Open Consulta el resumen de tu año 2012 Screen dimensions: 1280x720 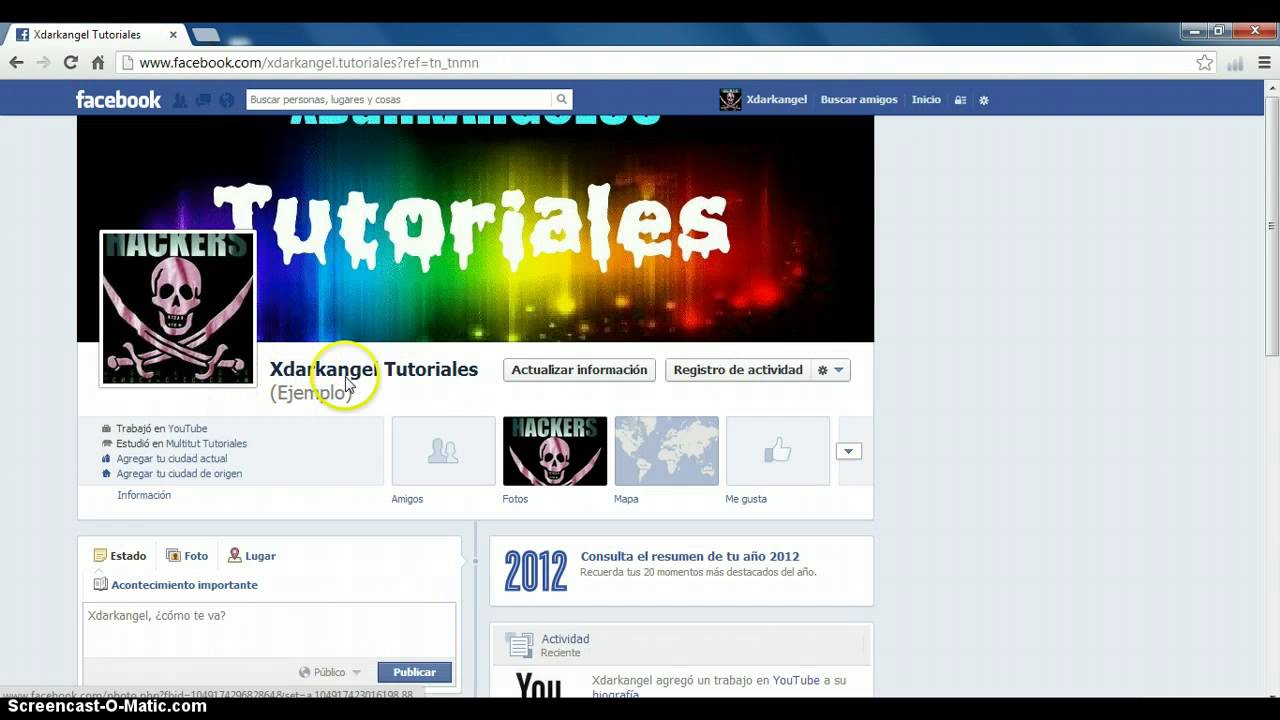pos(690,557)
